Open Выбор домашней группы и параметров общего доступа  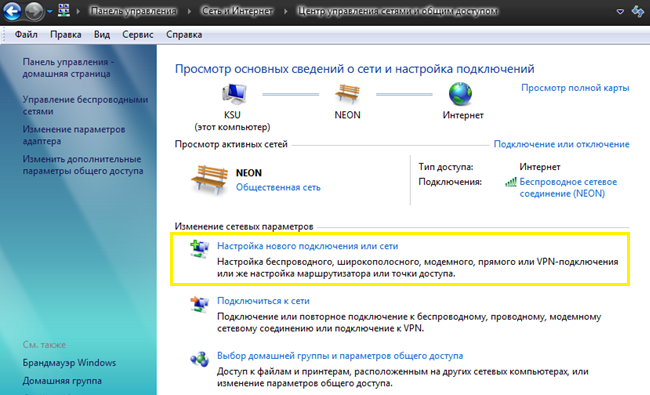[x=340, y=356]
